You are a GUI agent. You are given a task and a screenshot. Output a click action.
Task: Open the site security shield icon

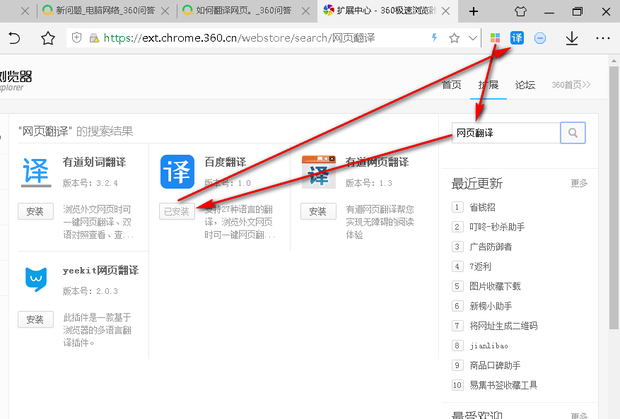[x=77, y=38]
